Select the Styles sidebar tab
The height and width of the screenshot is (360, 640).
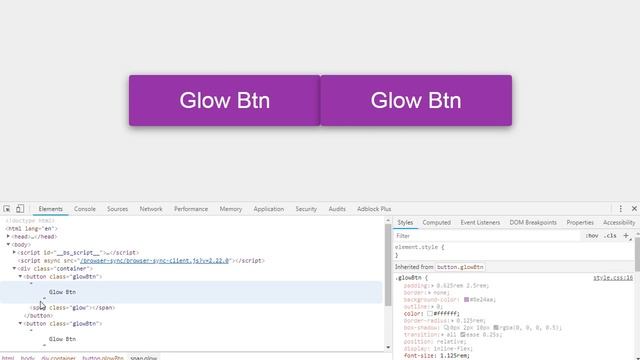click(405, 222)
